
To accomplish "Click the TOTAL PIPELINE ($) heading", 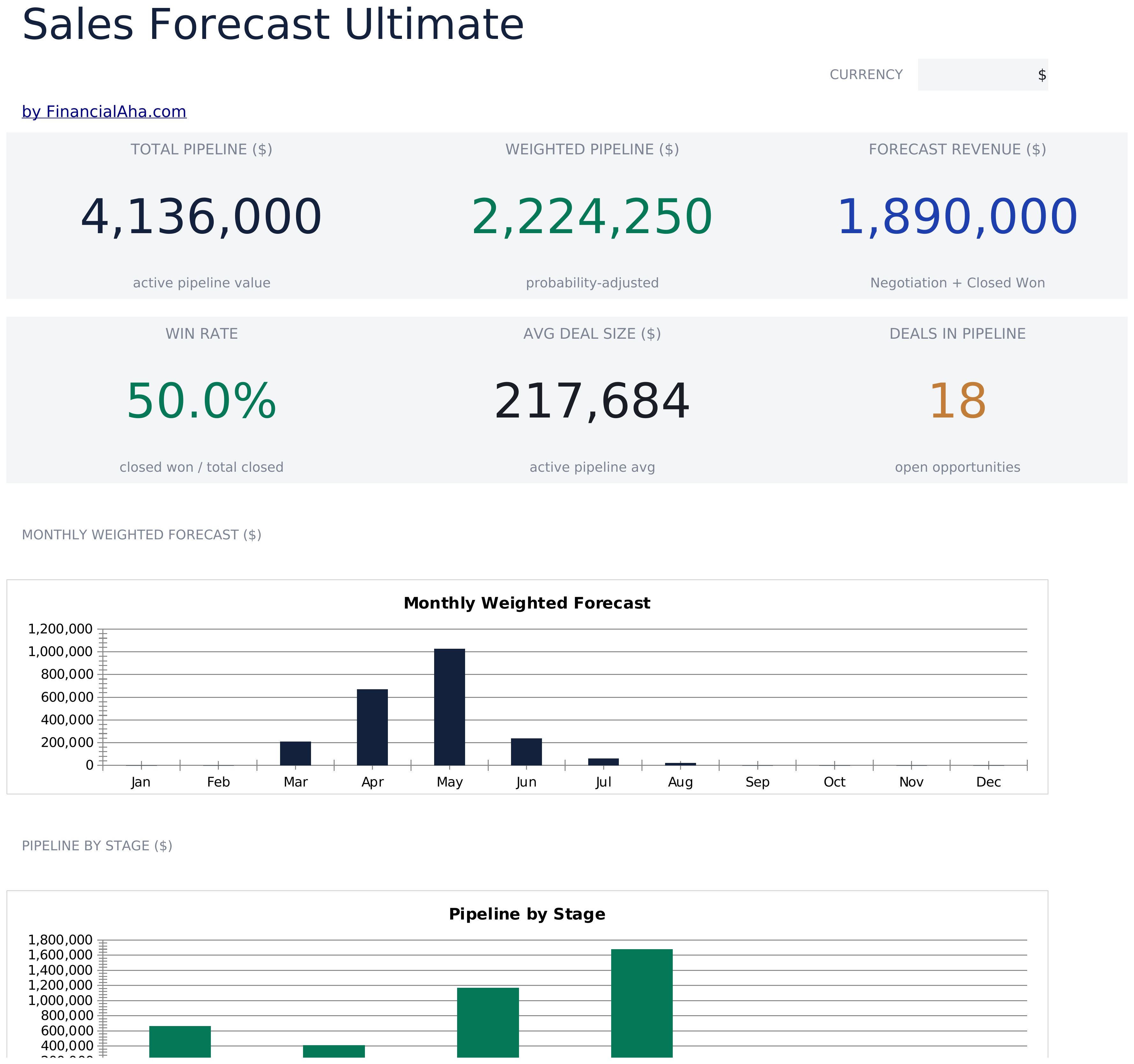I will [201, 149].
